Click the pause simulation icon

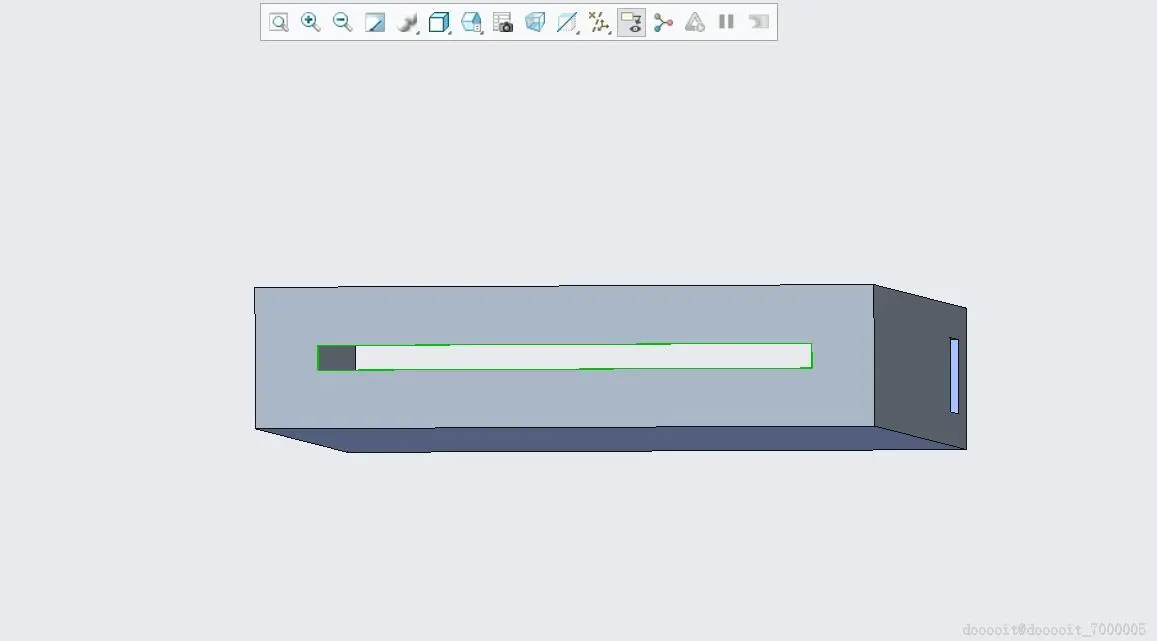click(x=726, y=22)
